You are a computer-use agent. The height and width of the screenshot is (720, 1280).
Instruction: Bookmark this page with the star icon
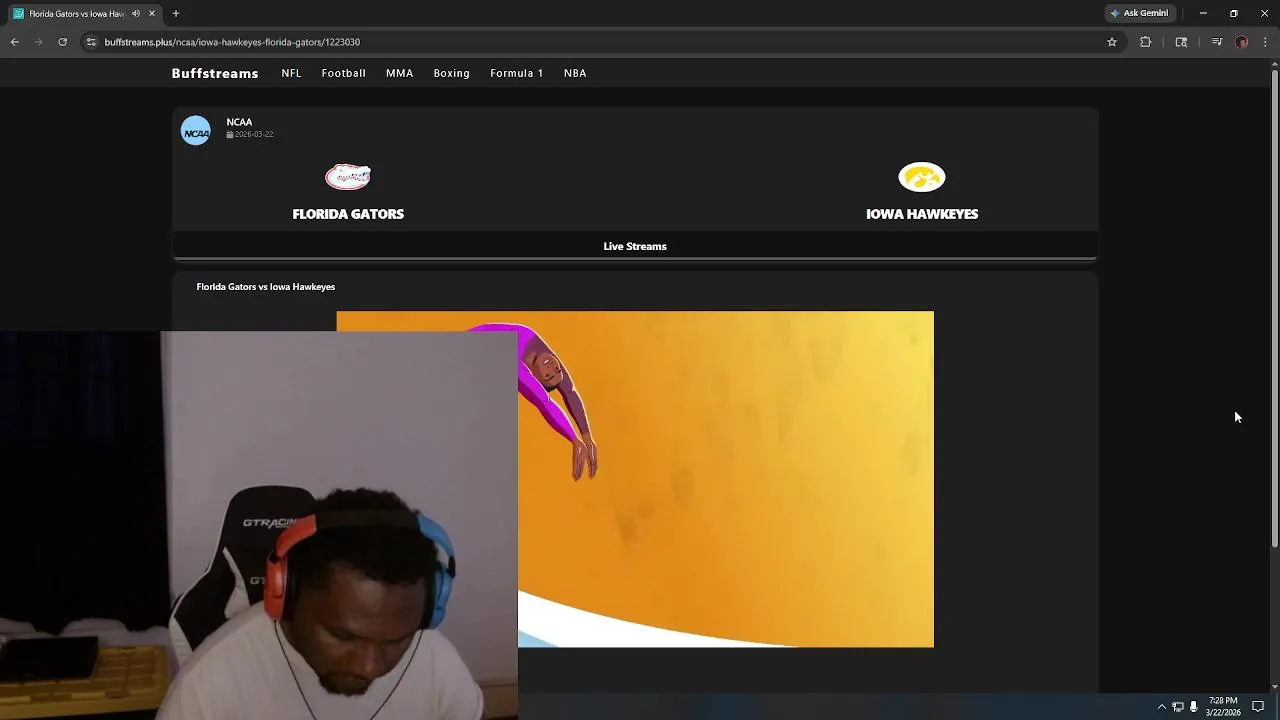pos(1112,42)
